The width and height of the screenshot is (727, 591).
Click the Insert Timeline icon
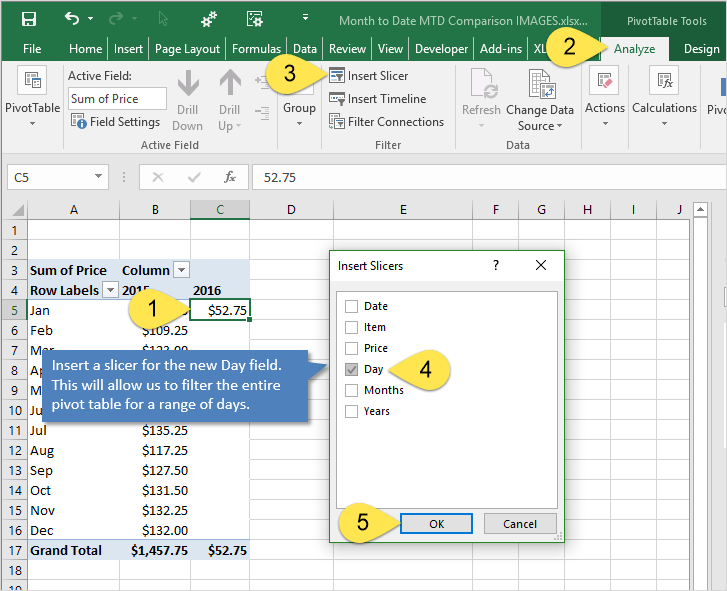[337, 99]
